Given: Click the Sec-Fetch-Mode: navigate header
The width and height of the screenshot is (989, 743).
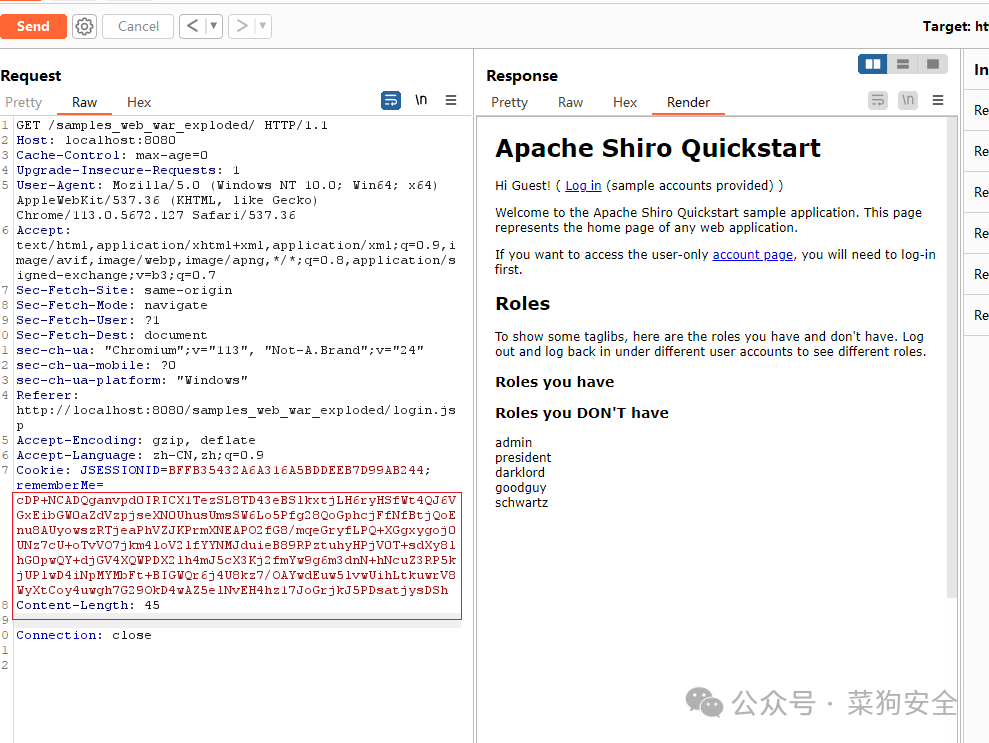Looking at the screenshot, I should pyautogui.click(x=112, y=305).
